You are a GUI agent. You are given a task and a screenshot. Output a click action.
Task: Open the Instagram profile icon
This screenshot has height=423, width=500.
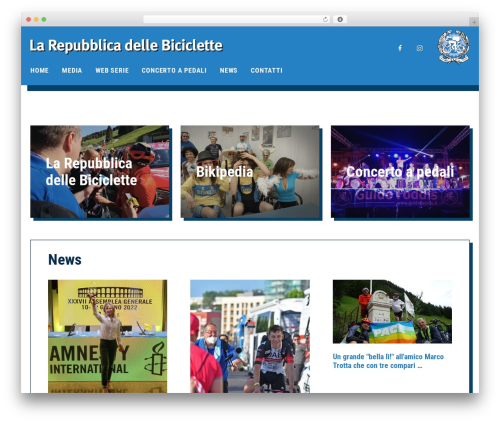[420, 48]
